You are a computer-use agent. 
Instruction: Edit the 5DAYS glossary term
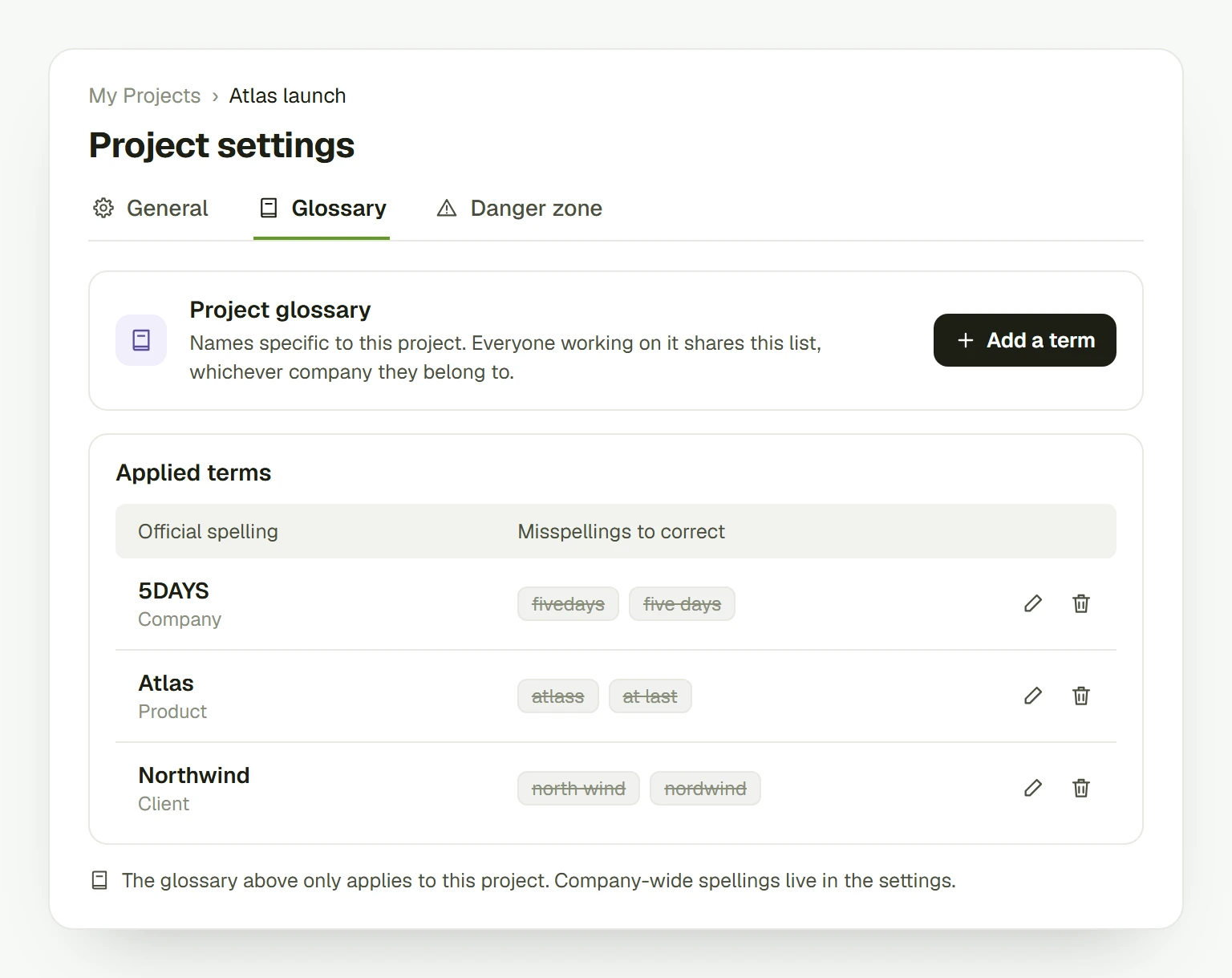1033,603
